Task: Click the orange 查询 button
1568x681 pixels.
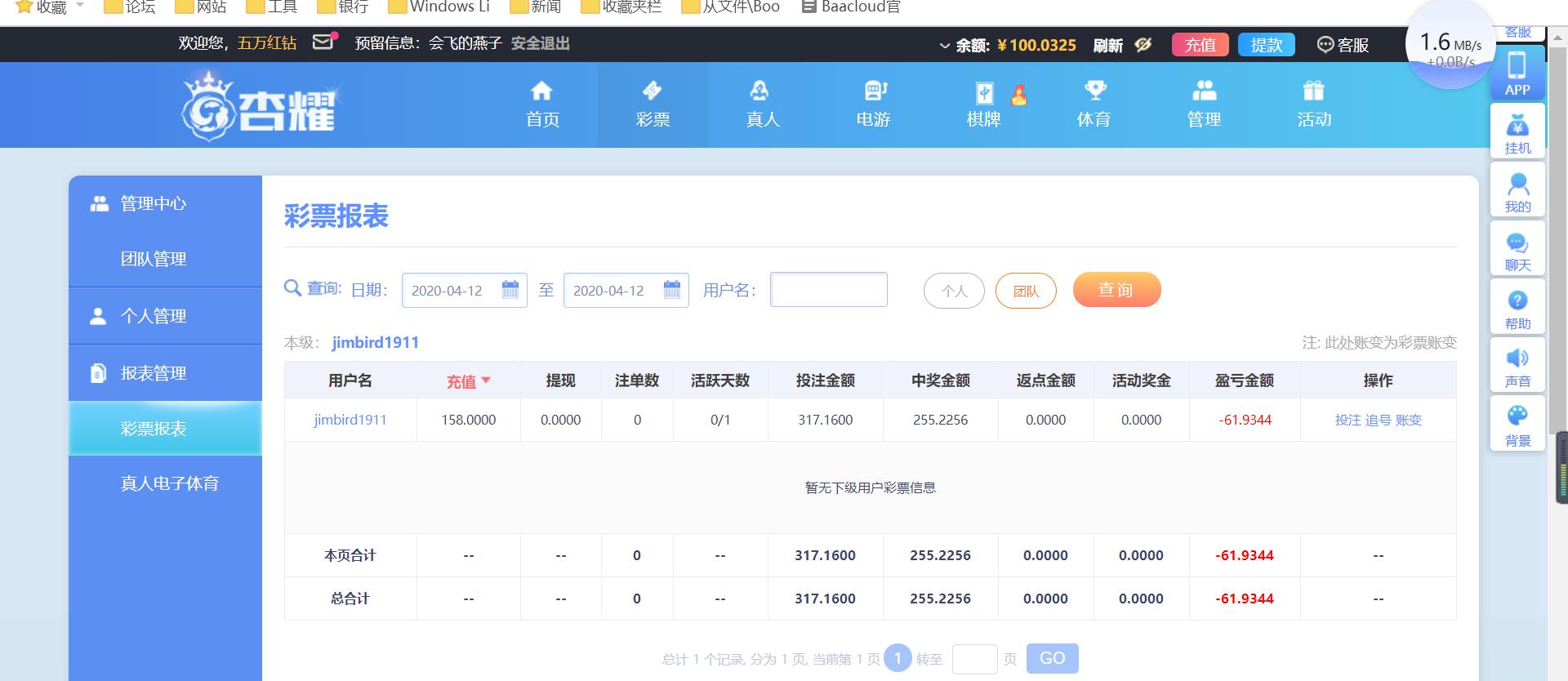Action: click(1116, 290)
